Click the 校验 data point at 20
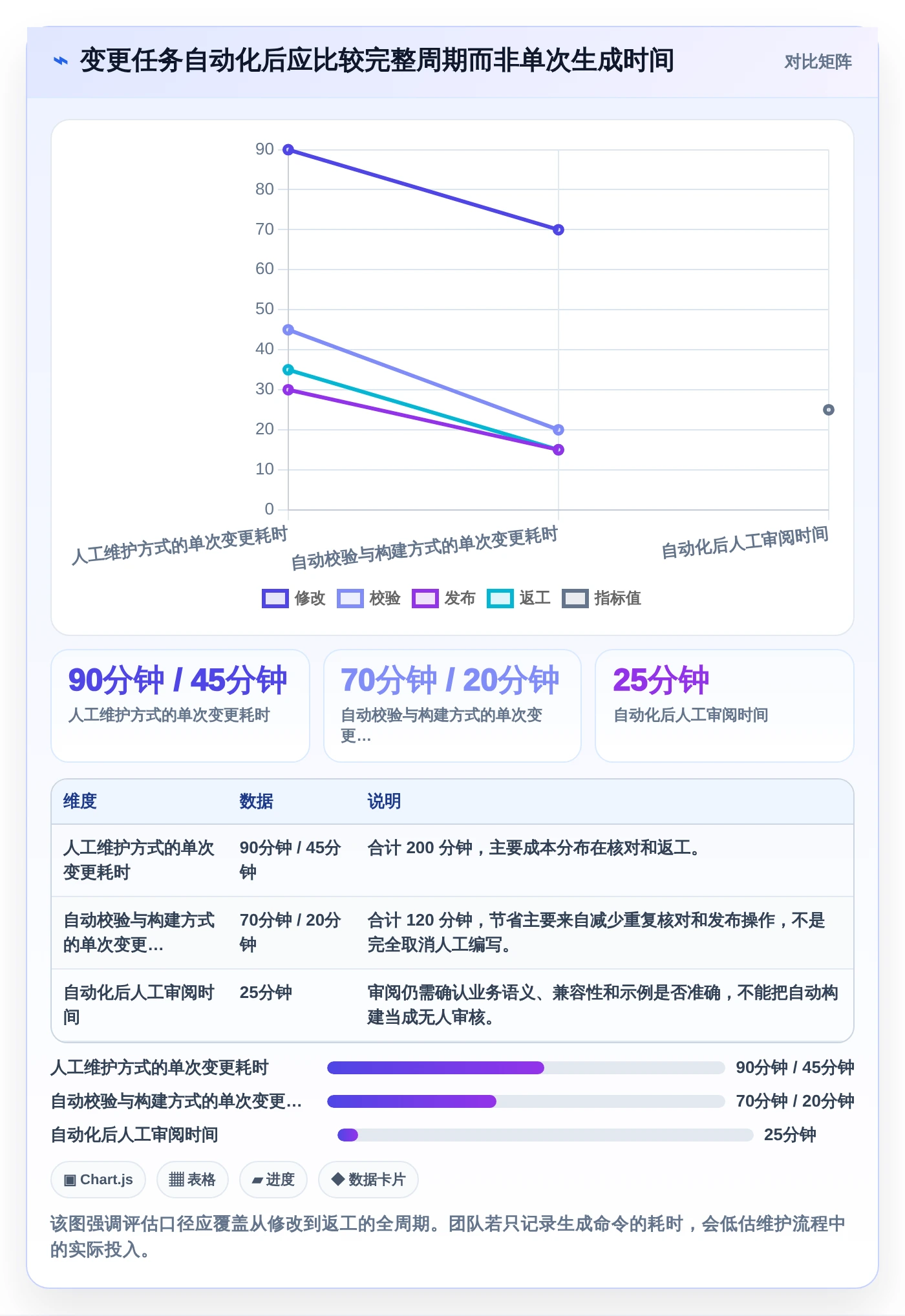The image size is (905, 1316). 559,430
